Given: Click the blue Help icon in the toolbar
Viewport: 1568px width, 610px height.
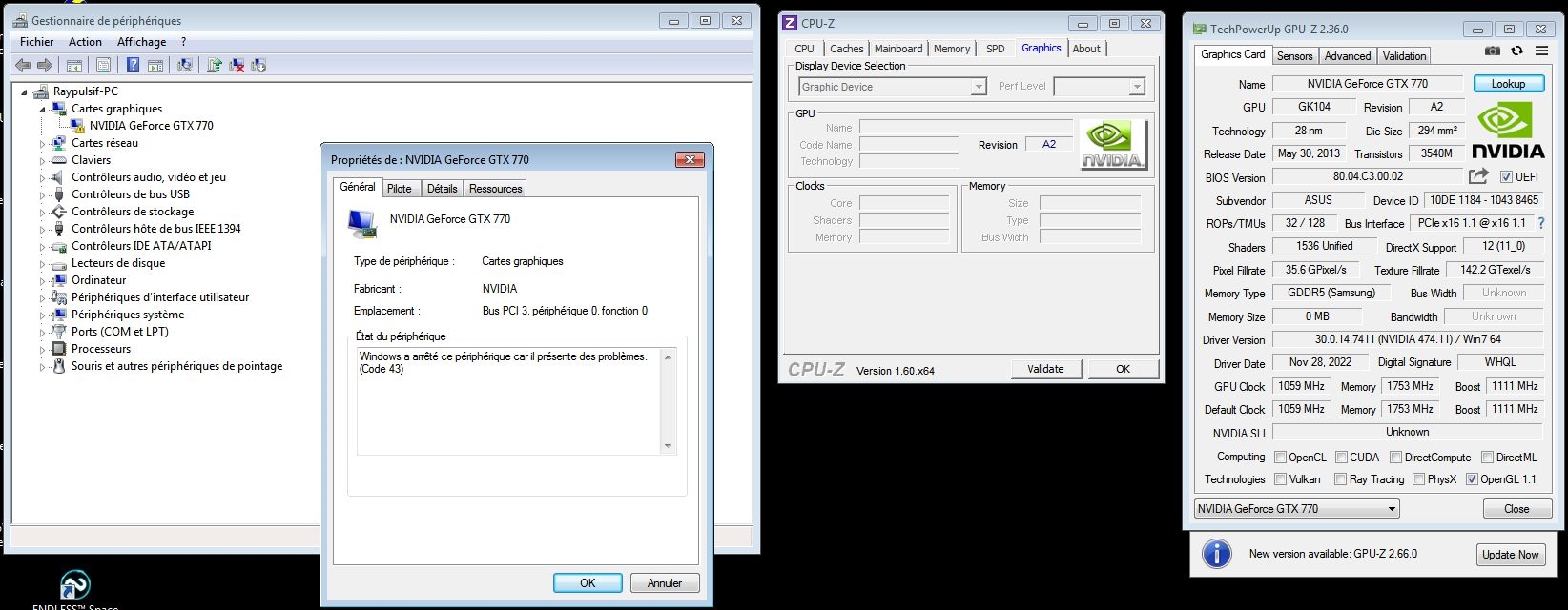Looking at the screenshot, I should click(x=133, y=65).
